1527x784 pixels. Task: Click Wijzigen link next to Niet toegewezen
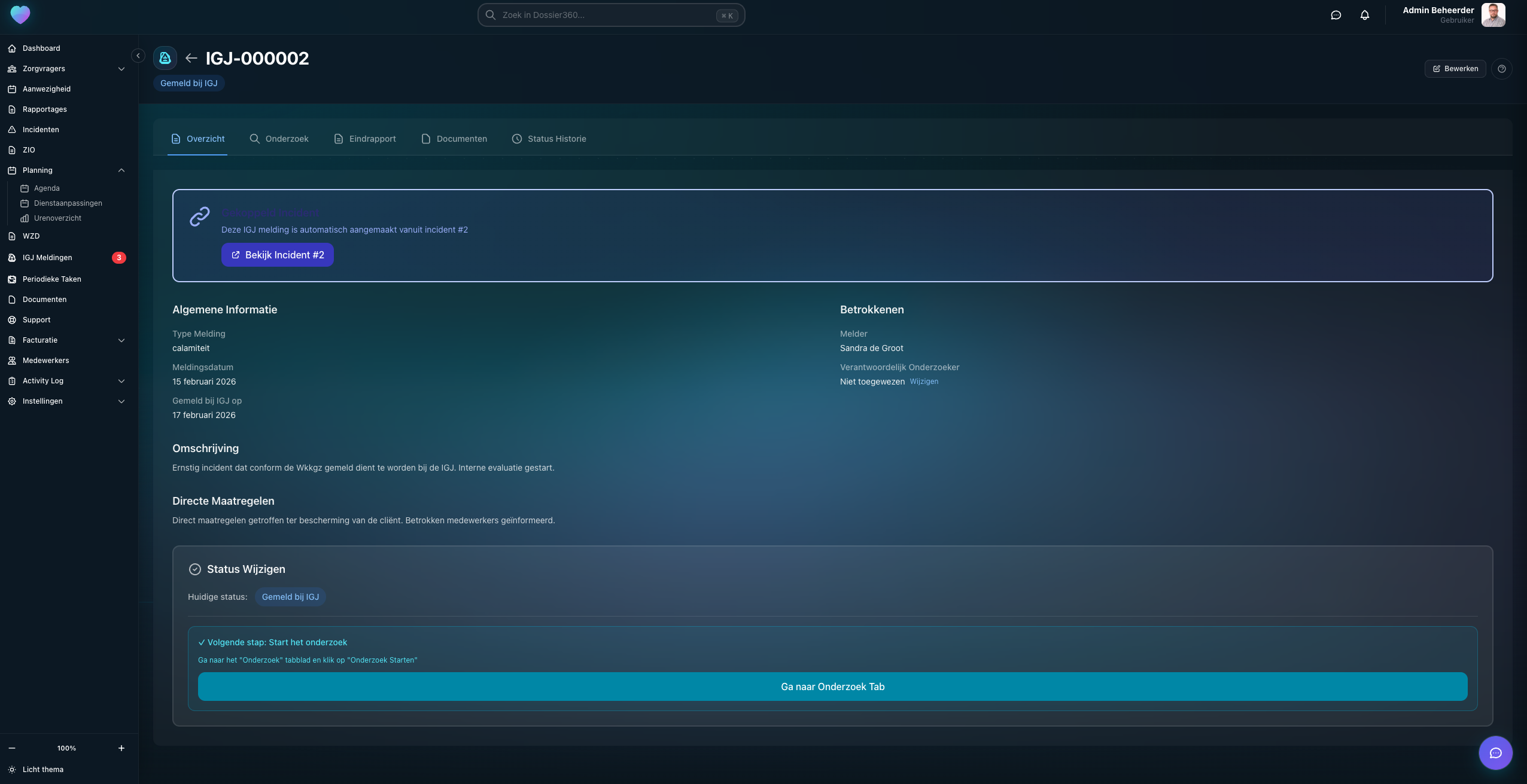coord(924,382)
